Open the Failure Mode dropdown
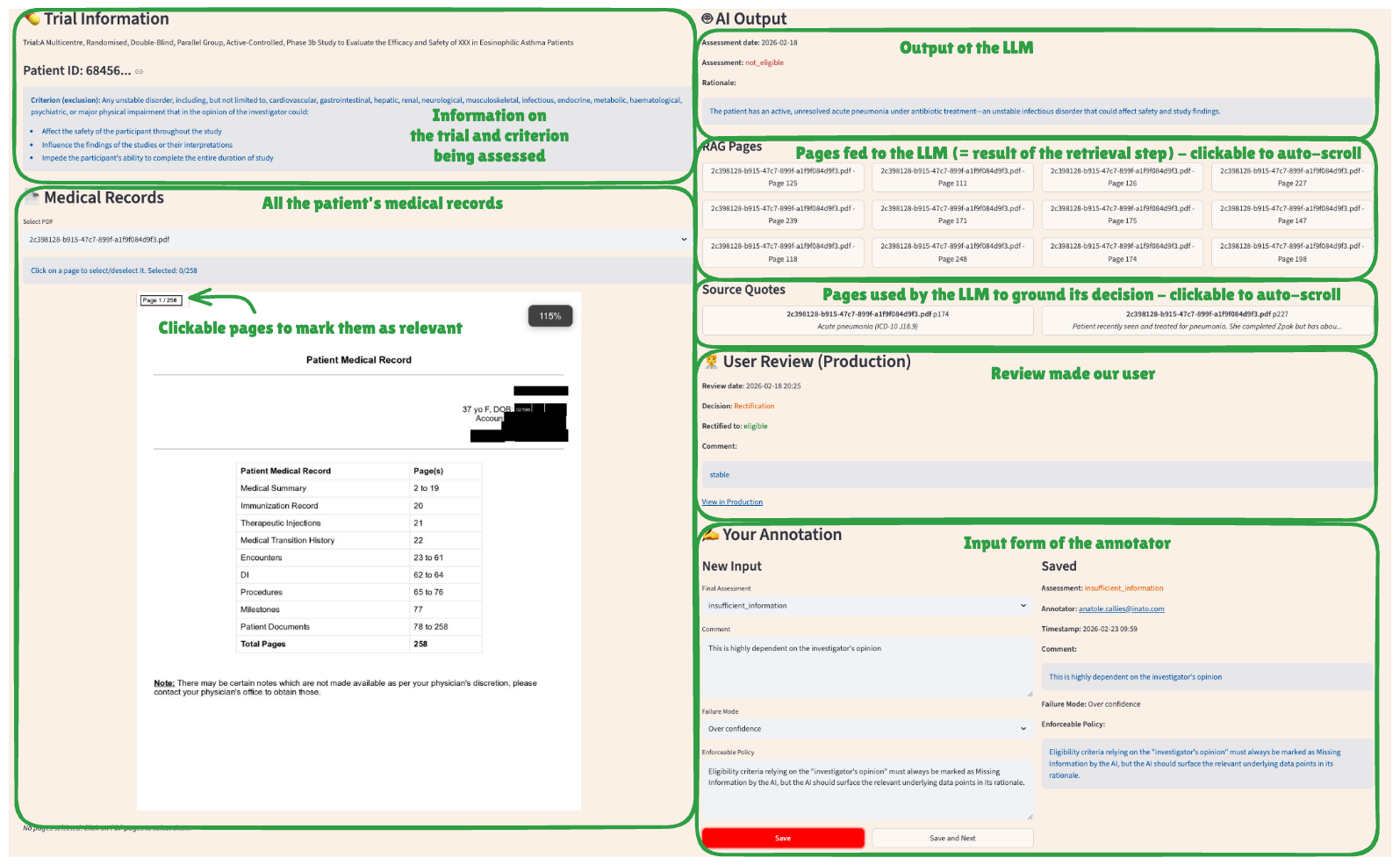Viewport: 1400px width, 865px height. click(x=866, y=729)
